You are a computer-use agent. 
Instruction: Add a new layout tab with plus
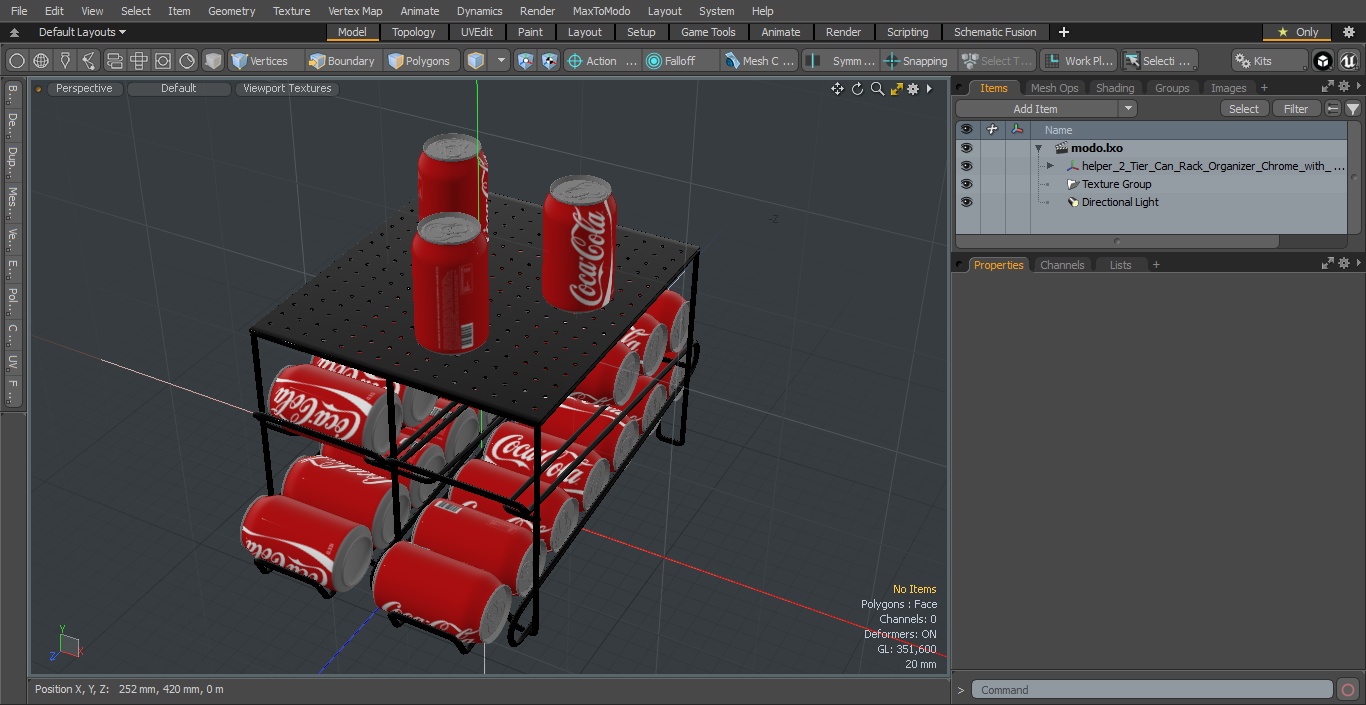click(x=1063, y=32)
